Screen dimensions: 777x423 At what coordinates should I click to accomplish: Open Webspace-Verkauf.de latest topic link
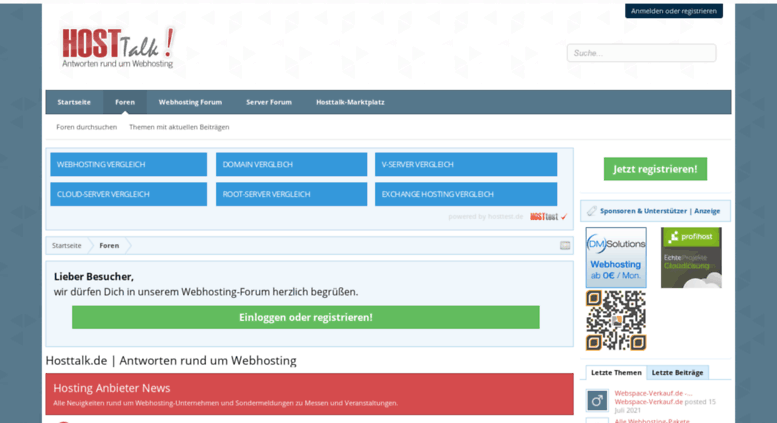point(653,393)
